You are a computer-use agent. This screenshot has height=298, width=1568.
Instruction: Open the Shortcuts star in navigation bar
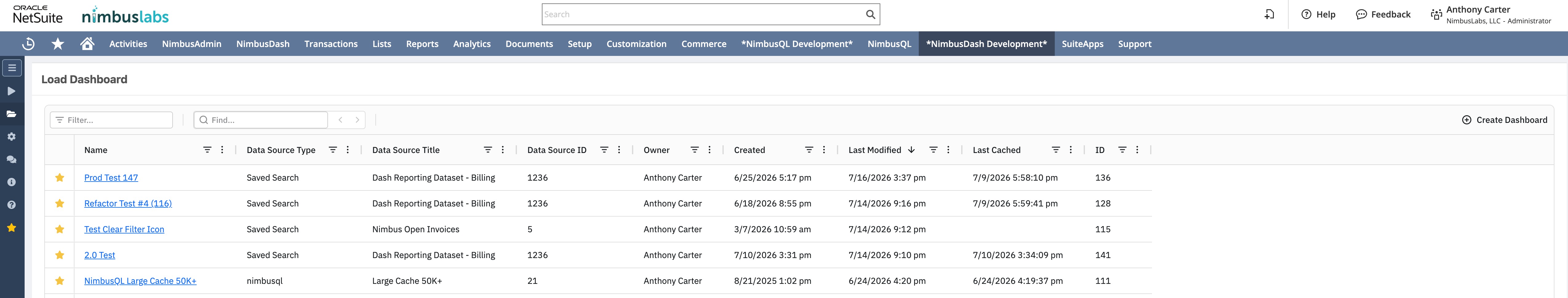(x=58, y=44)
